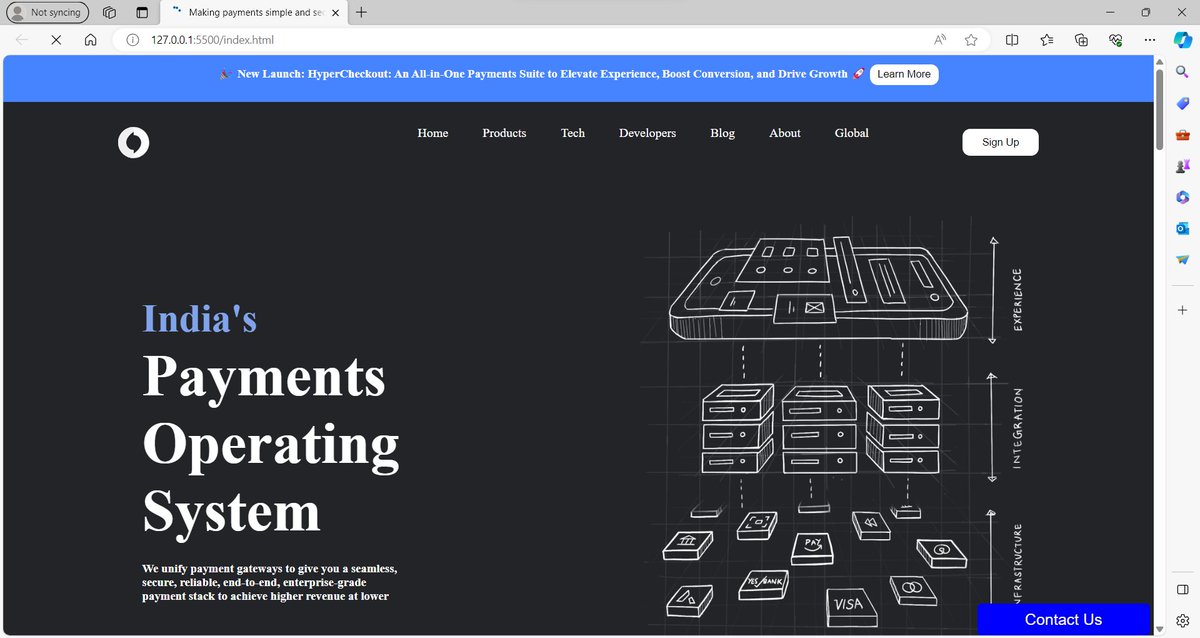The height and width of the screenshot is (638, 1200).
Task: Click the blue Contact Us button
Action: click(1063, 620)
